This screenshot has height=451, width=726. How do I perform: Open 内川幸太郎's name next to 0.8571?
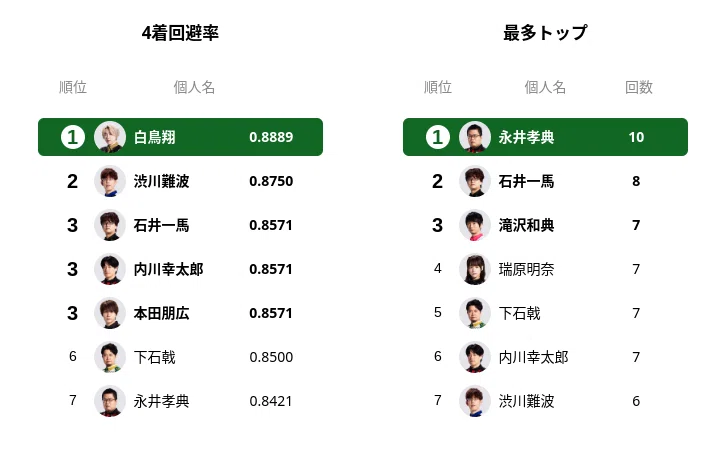[168, 269]
